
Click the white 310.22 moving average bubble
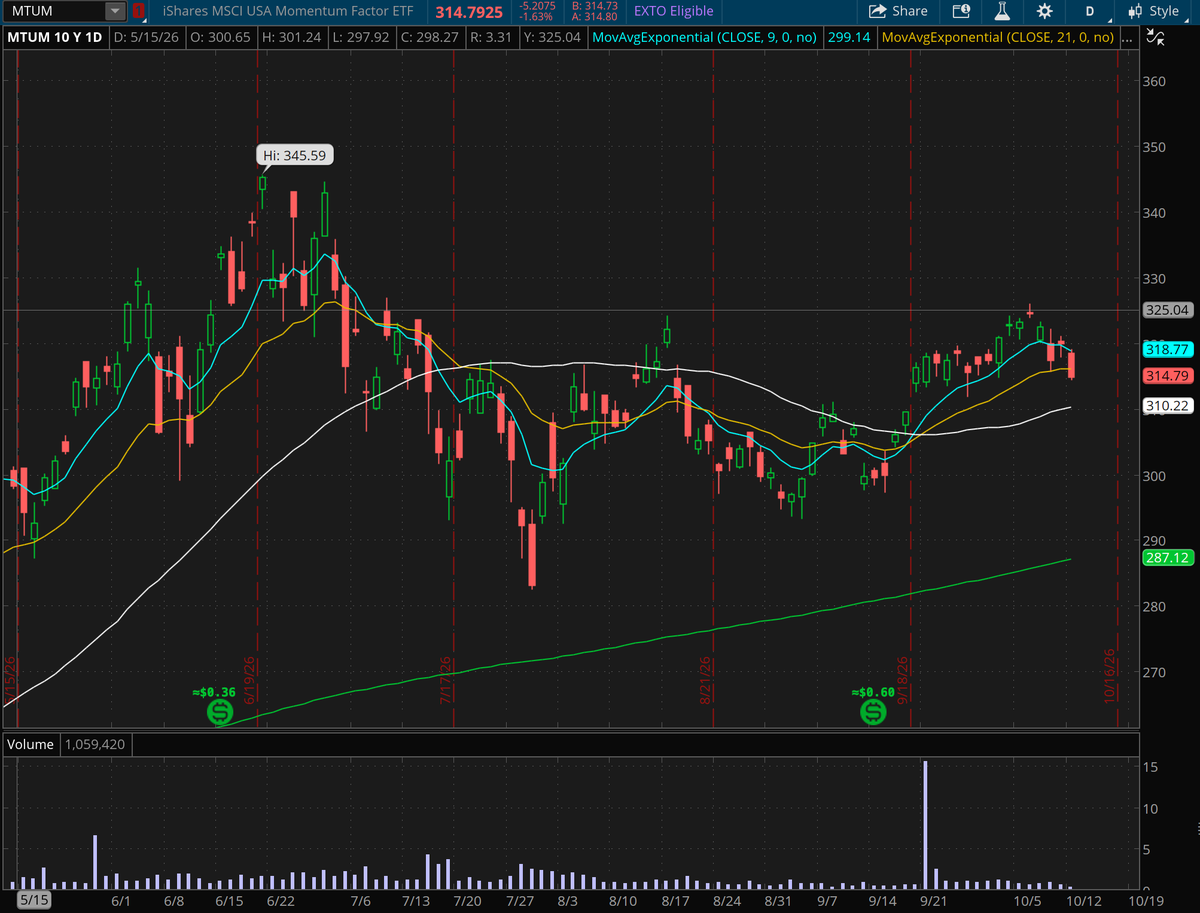coord(1168,406)
